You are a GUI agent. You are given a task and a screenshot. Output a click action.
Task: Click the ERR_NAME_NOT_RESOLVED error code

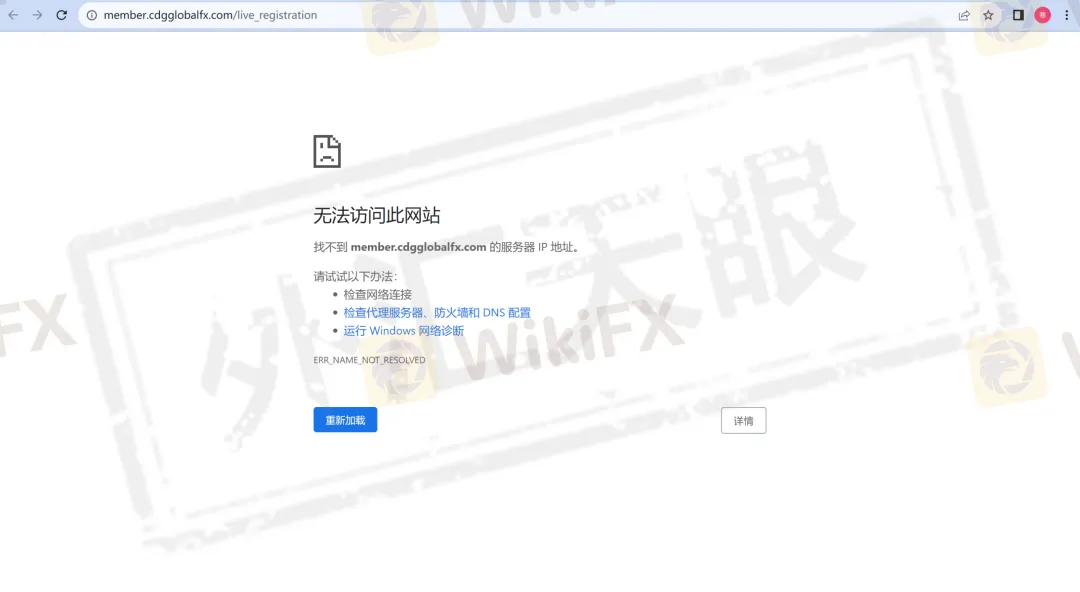pos(369,360)
